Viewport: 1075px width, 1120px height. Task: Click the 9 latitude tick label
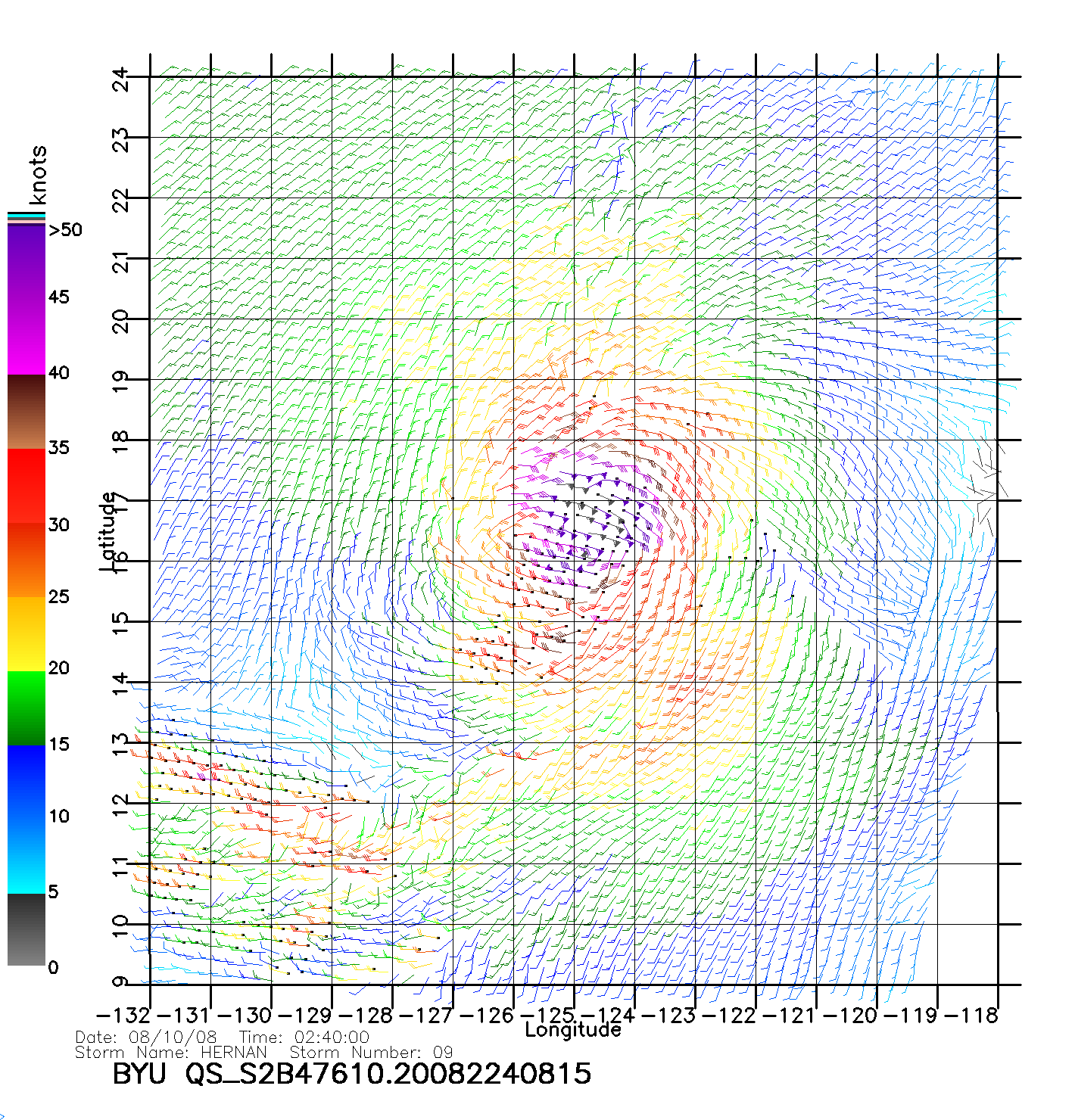[121, 982]
